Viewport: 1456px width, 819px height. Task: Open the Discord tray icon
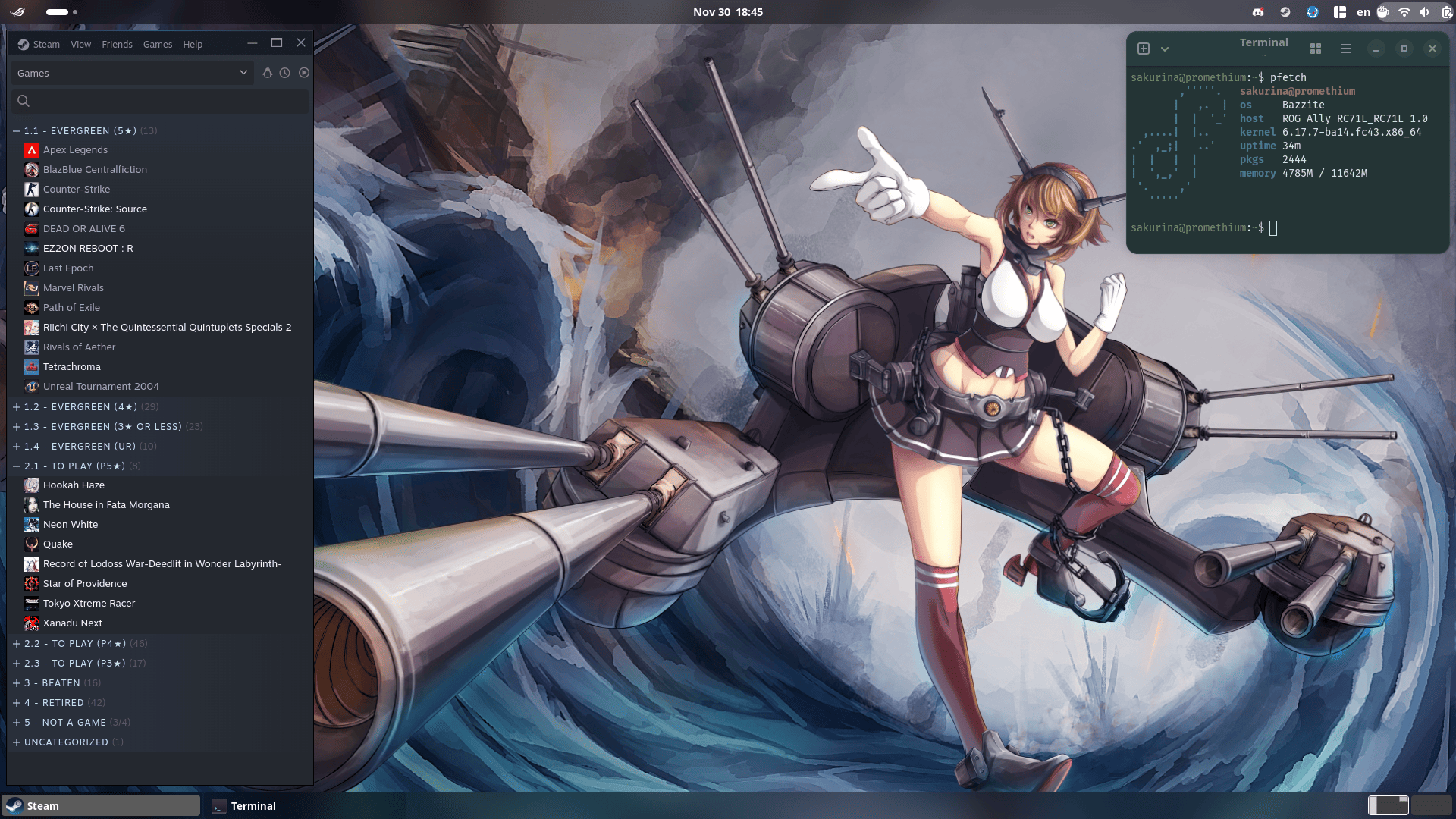[1258, 12]
